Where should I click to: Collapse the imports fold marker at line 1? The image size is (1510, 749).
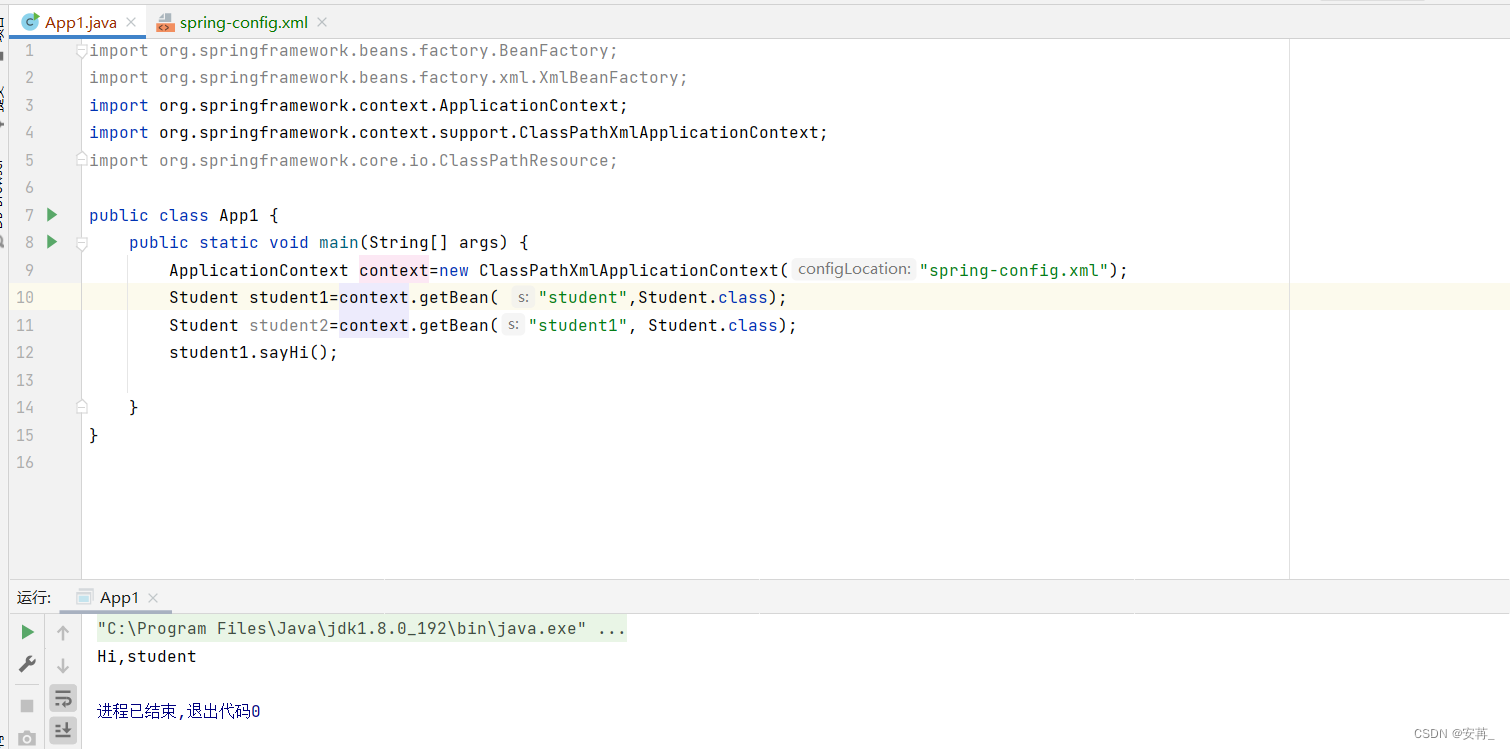[x=82, y=51]
